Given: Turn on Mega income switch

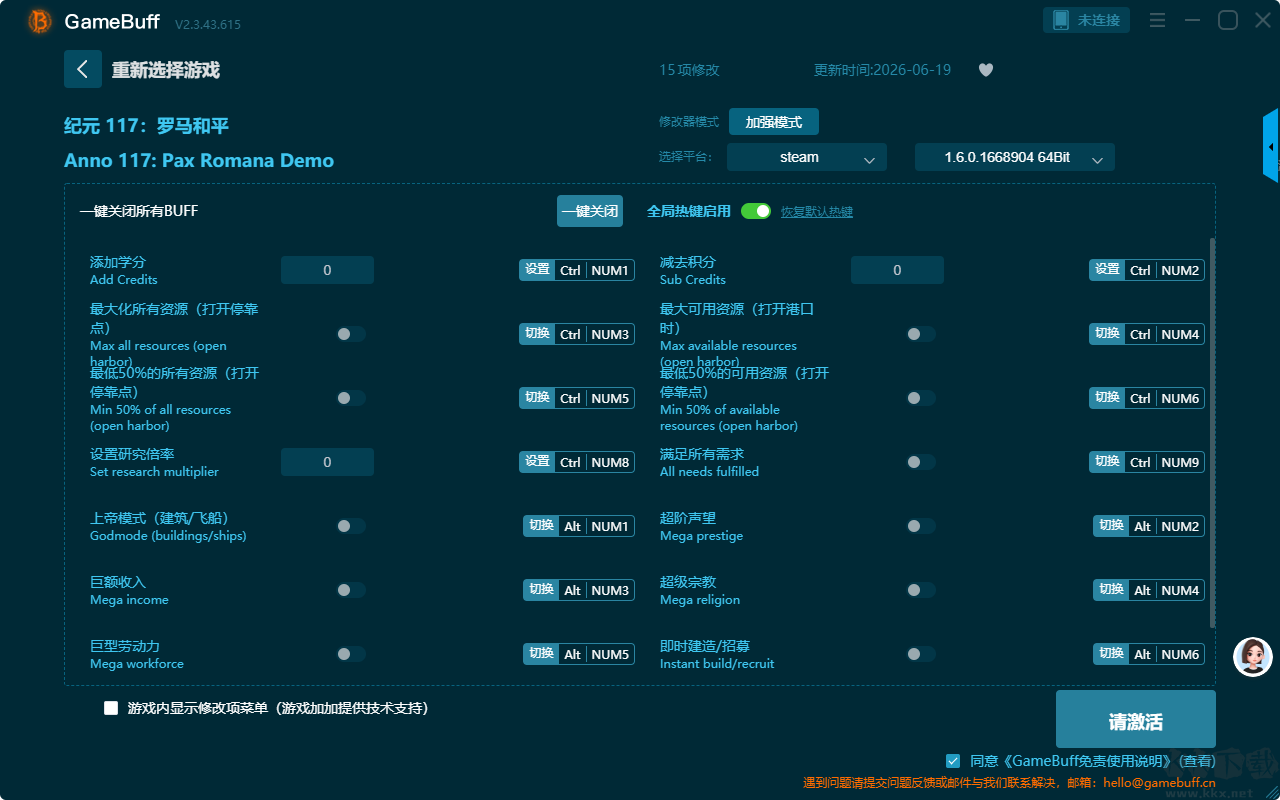Looking at the screenshot, I should click(x=351, y=590).
